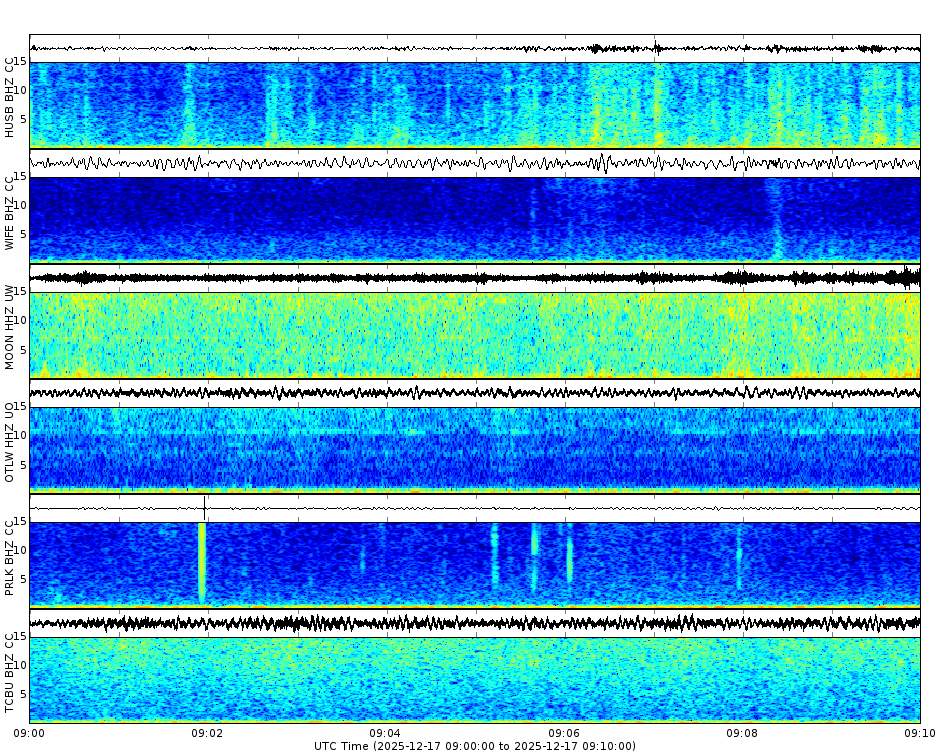Click the WIFE BHZ CC station label
Viewport: 950px width, 756px height.
(x=10, y=210)
